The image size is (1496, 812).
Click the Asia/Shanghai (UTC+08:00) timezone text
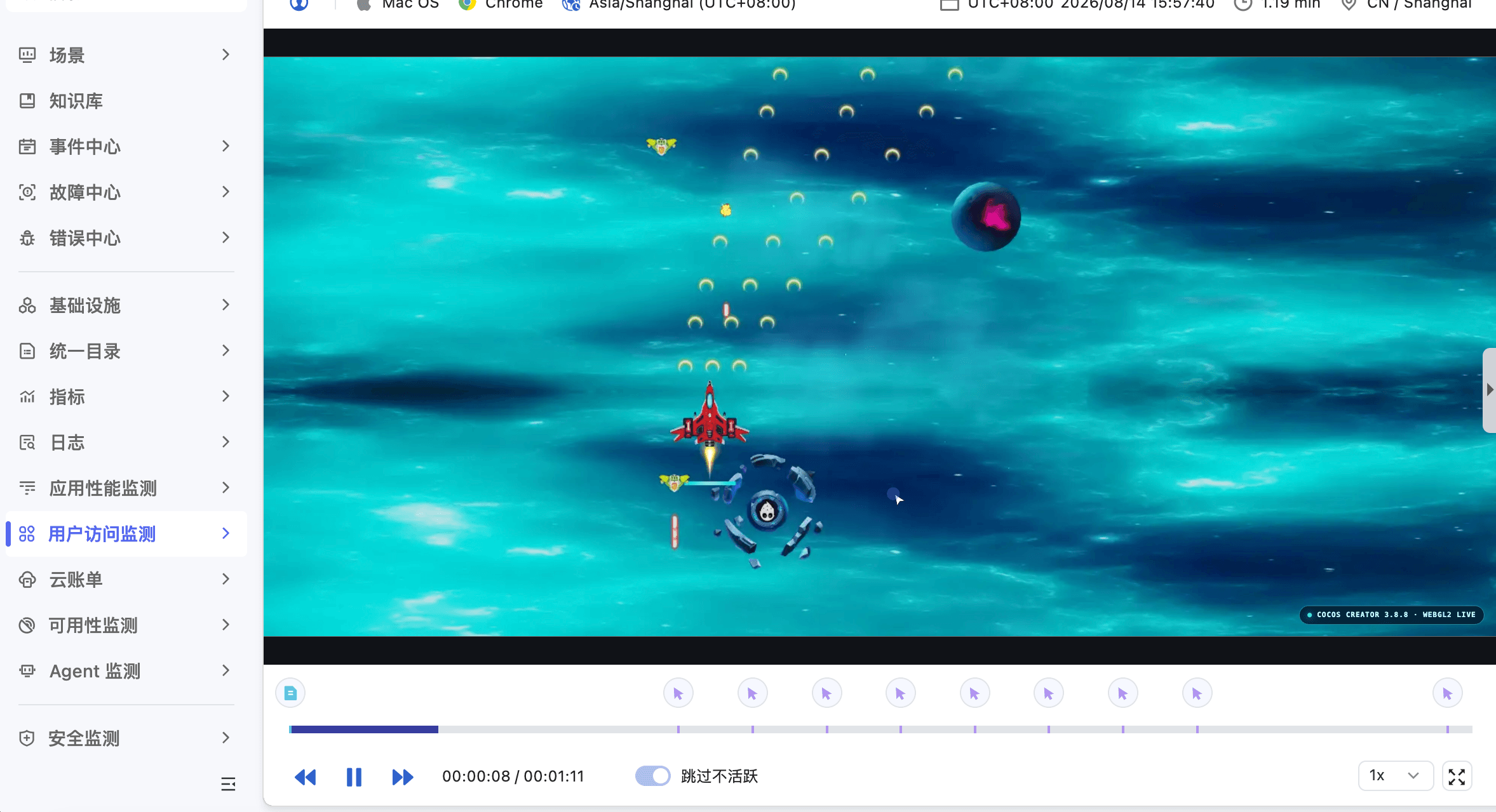tap(692, 4)
